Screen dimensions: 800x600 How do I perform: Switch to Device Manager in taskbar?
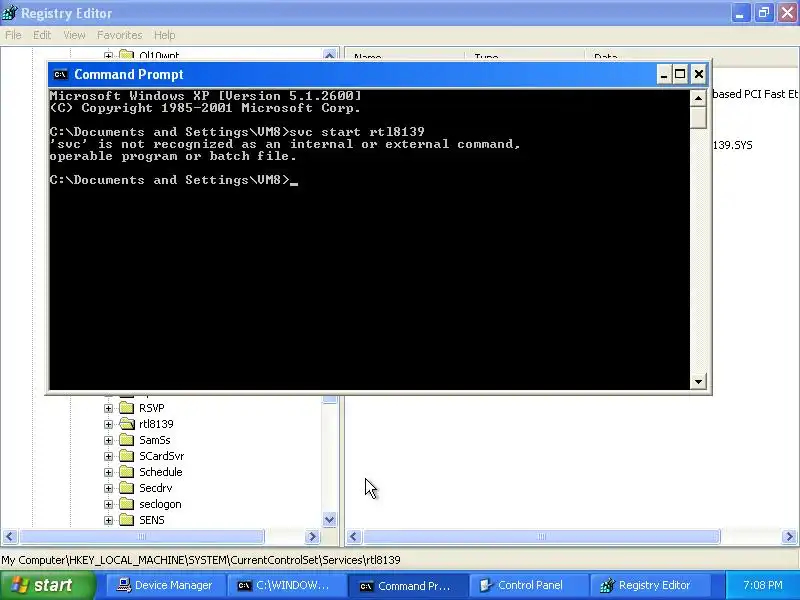coord(164,585)
